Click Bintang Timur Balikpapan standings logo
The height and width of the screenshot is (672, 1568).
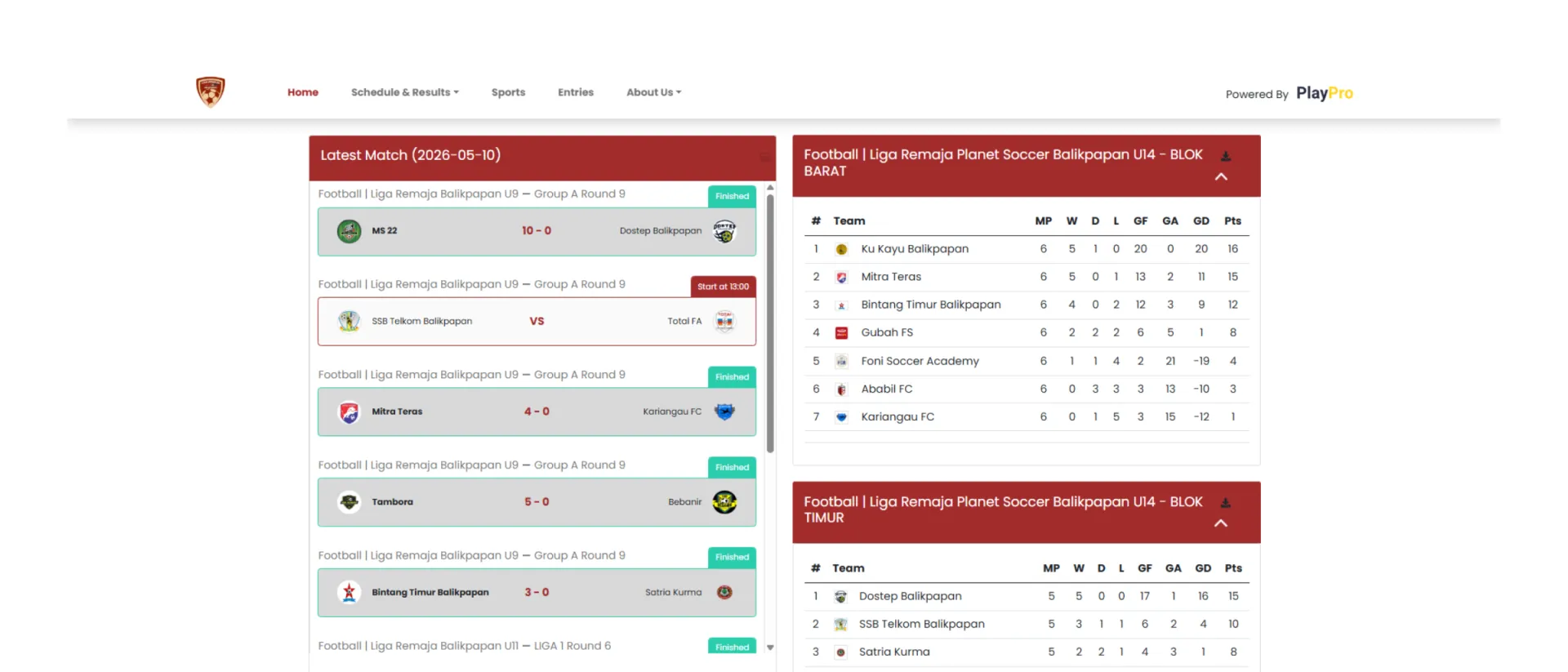tap(842, 305)
